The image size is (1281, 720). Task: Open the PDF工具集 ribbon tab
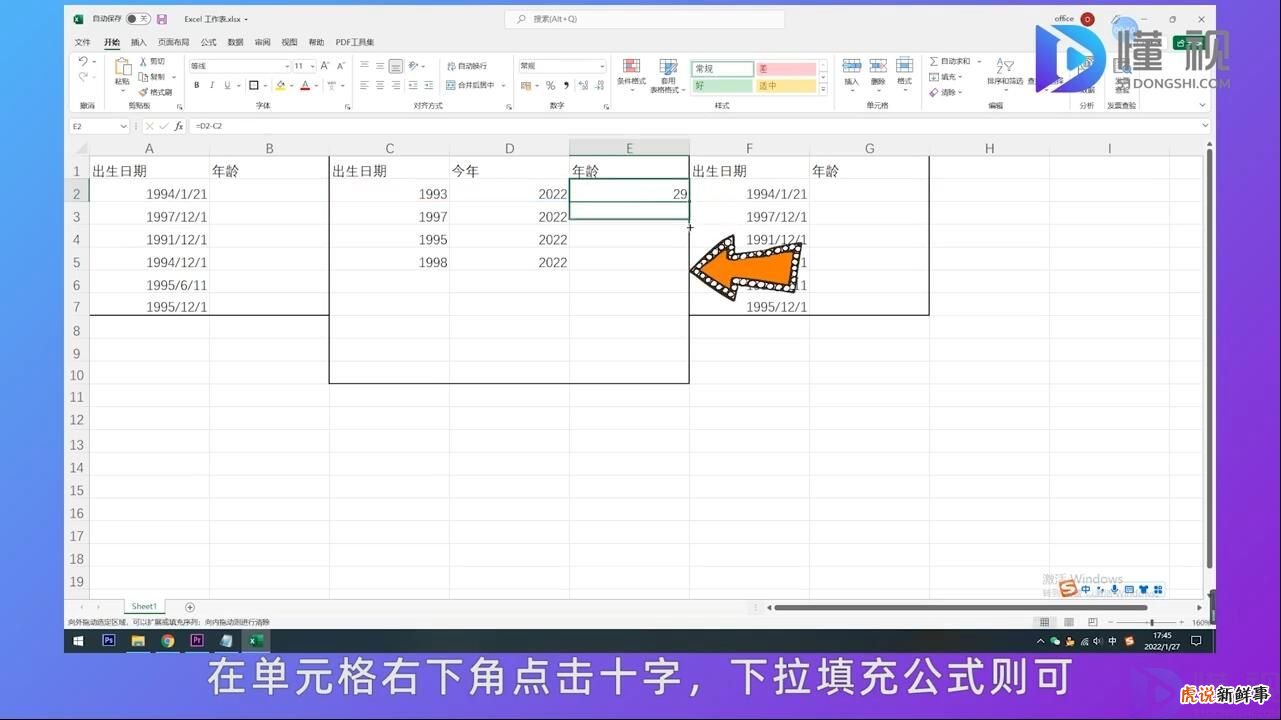coord(354,42)
